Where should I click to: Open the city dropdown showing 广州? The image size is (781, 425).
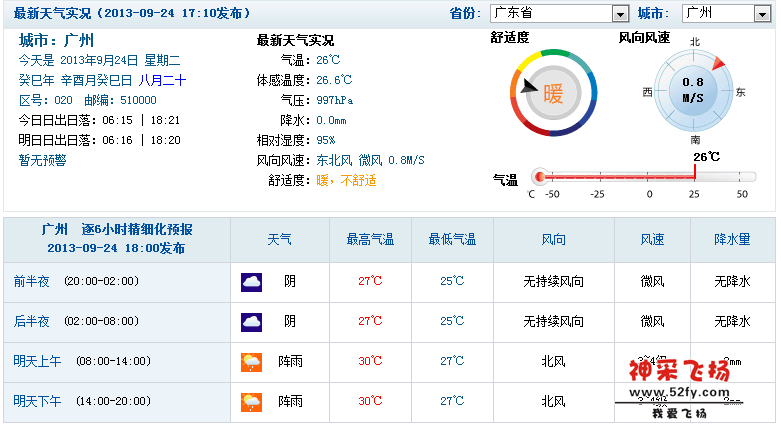click(727, 13)
